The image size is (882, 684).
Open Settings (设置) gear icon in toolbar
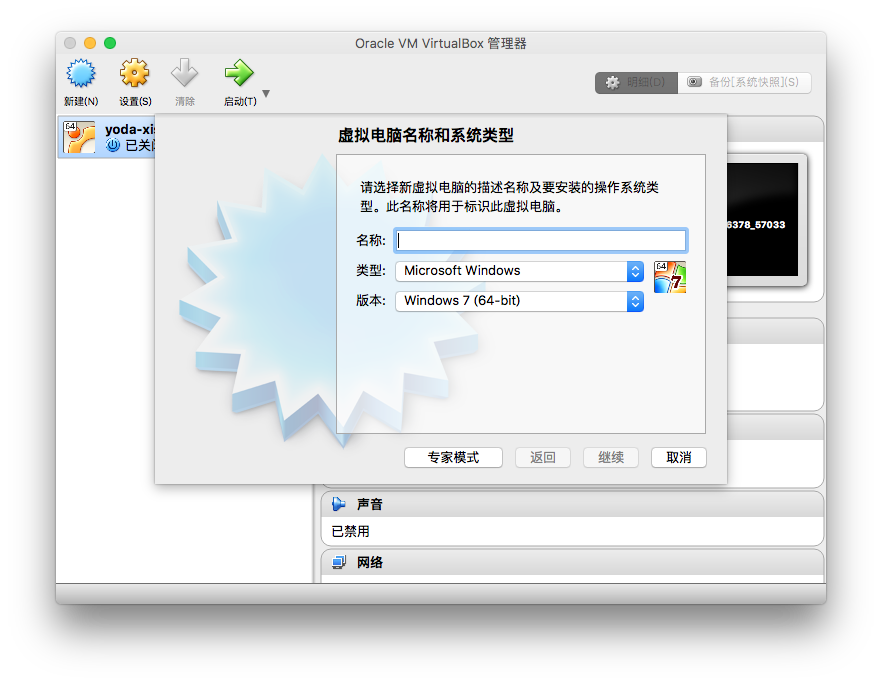(134, 73)
